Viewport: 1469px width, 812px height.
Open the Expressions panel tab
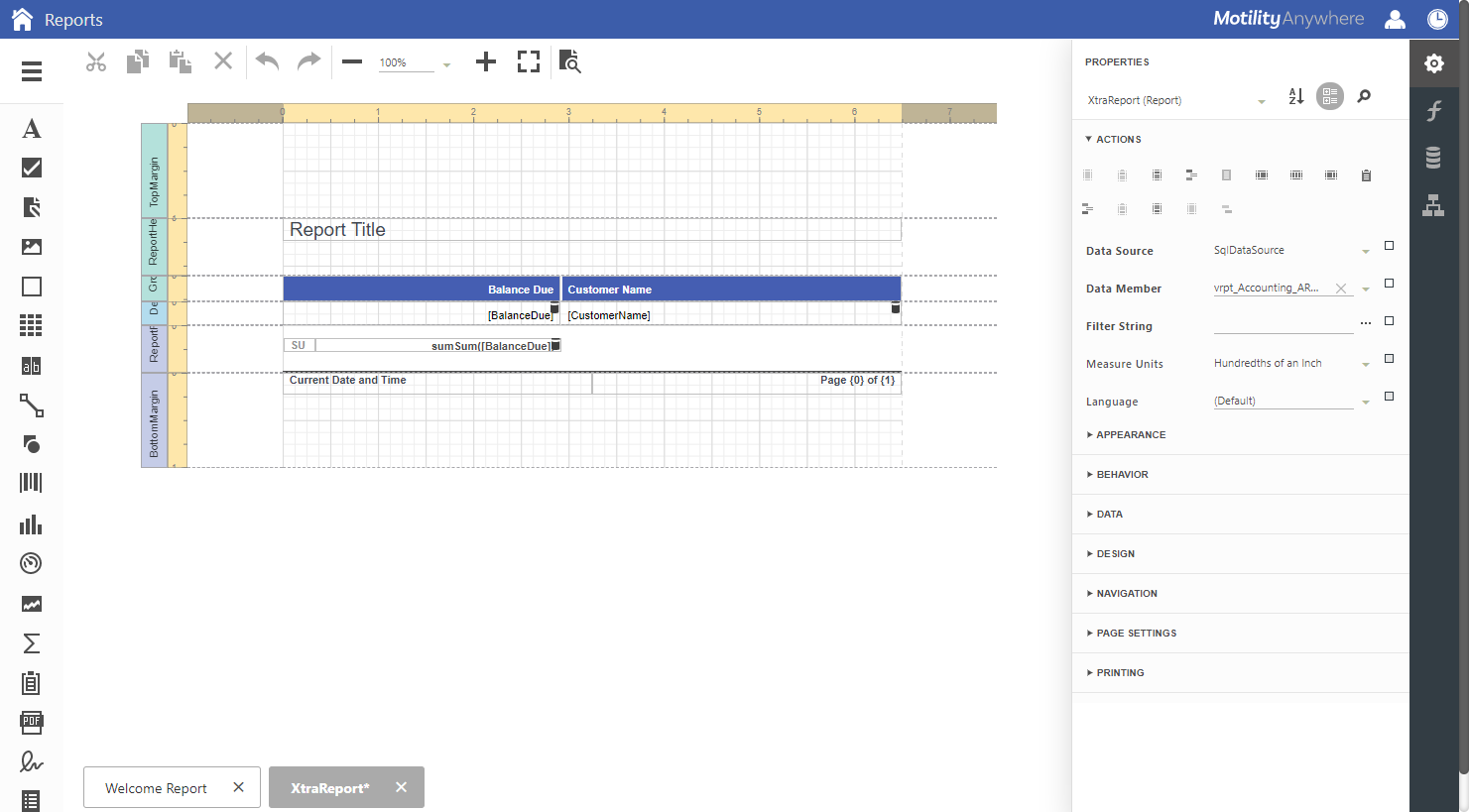(x=1433, y=110)
